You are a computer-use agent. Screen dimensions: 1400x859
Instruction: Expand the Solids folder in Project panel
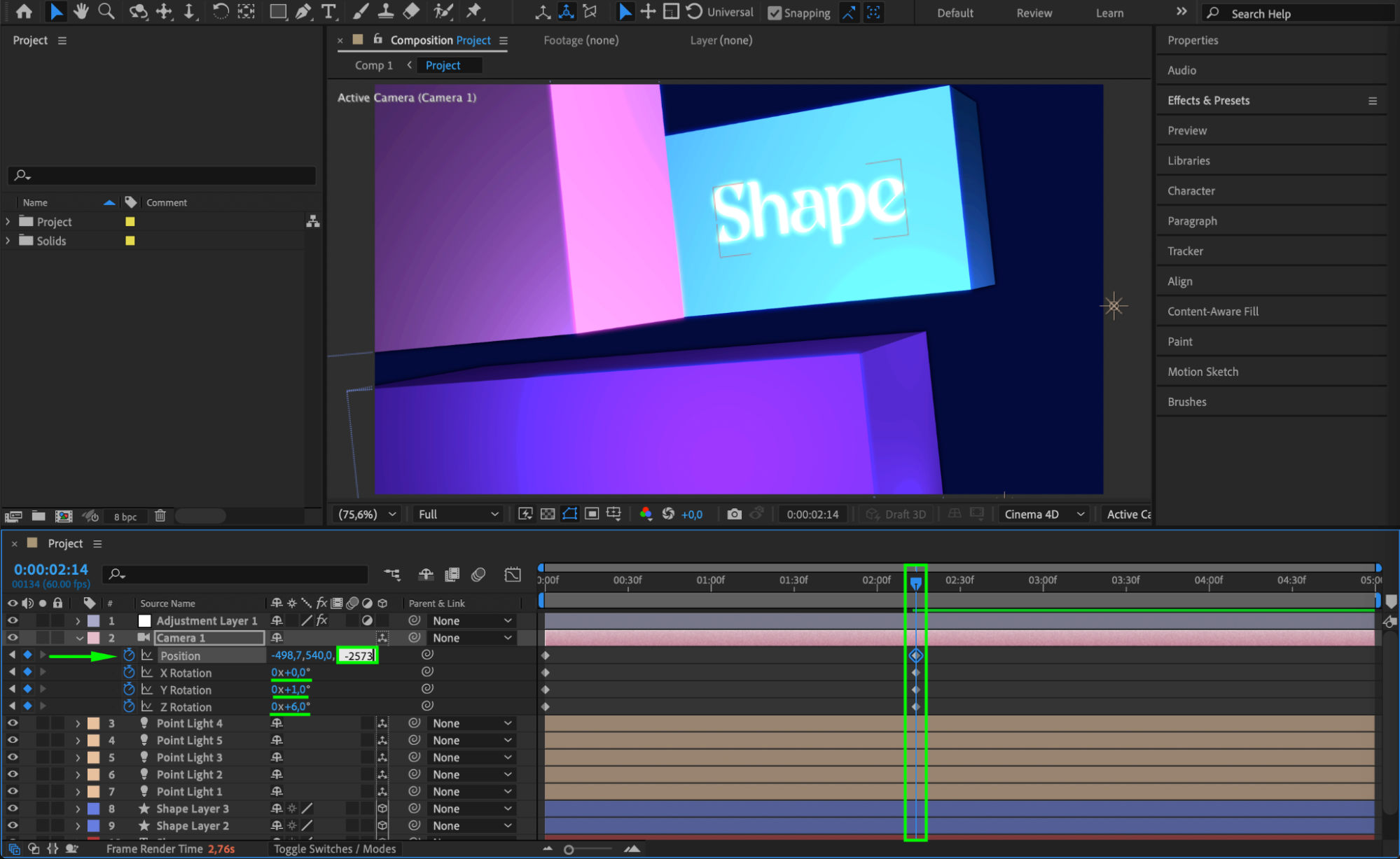coord(8,240)
